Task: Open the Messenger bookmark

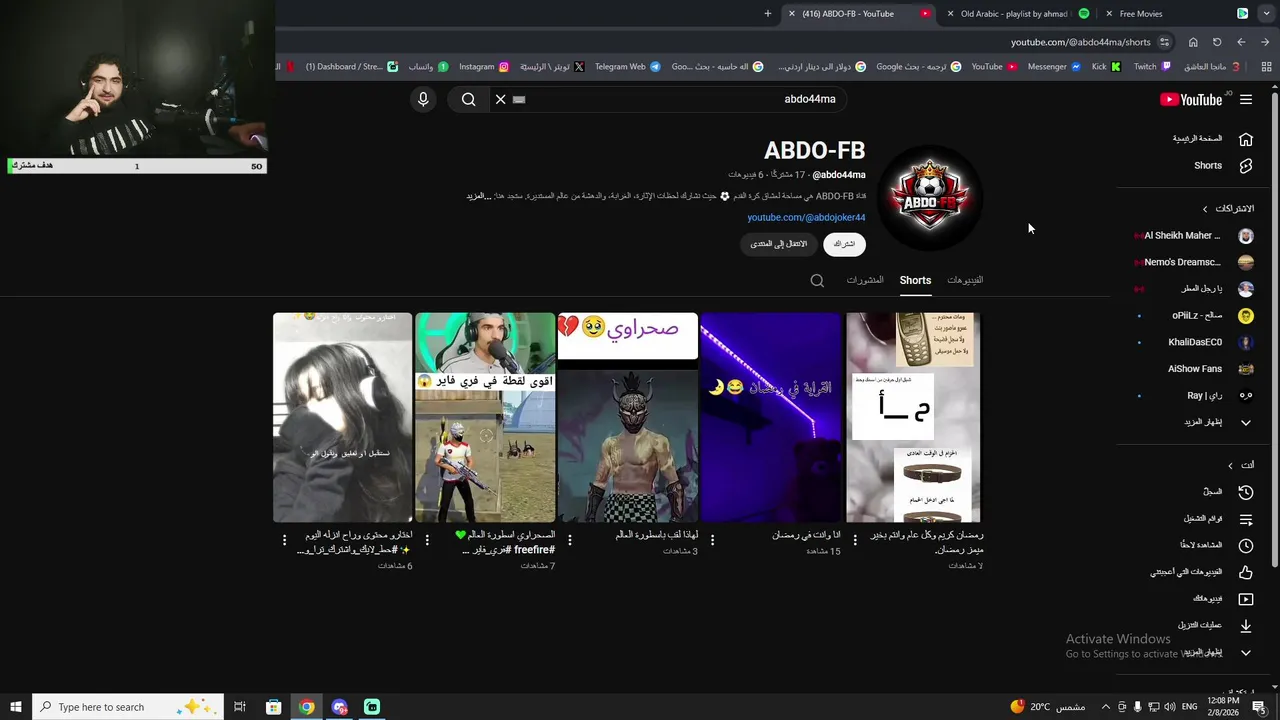Action: tap(1054, 67)
